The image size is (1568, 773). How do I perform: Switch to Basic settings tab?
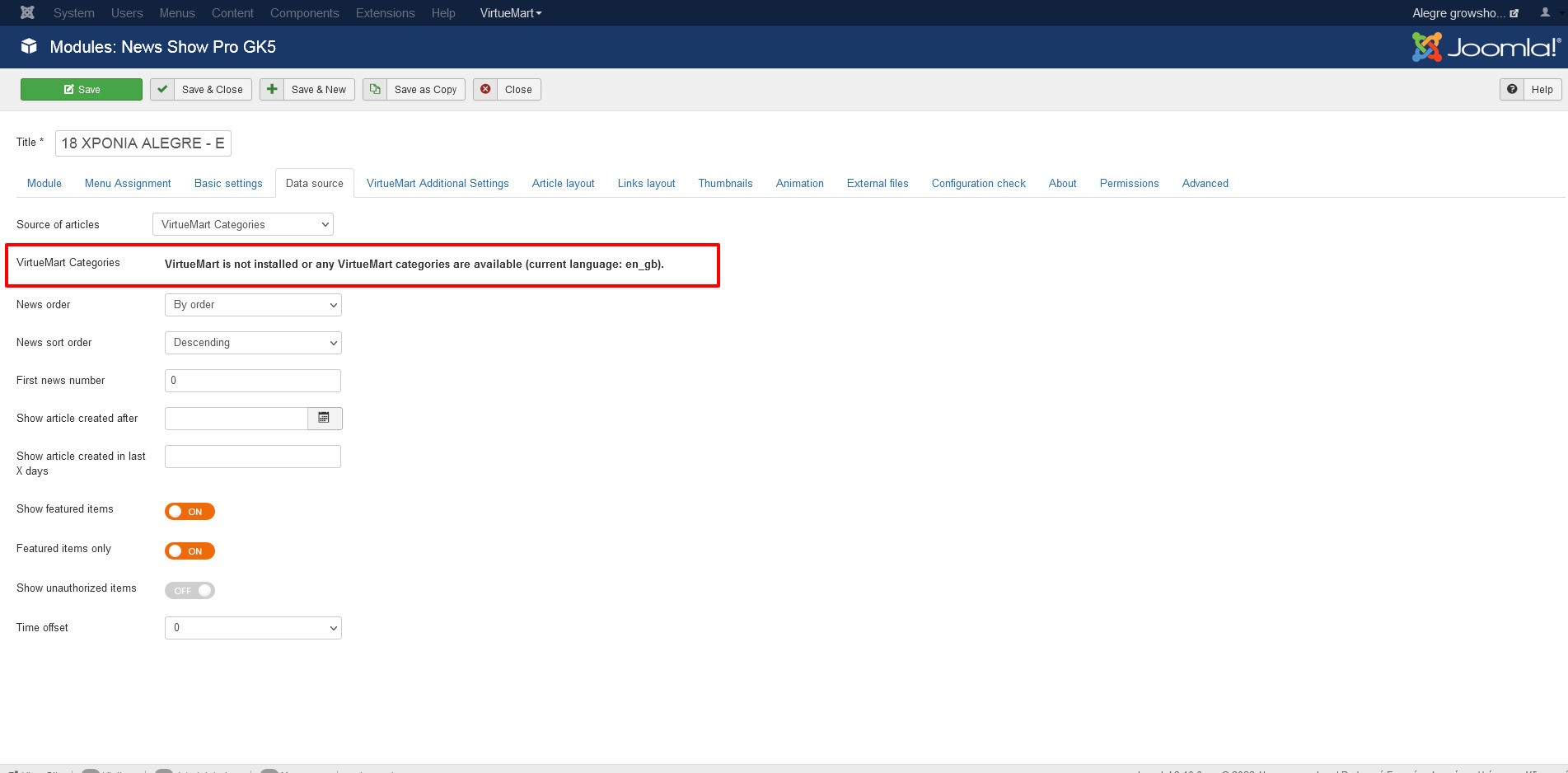click(228, 184)
